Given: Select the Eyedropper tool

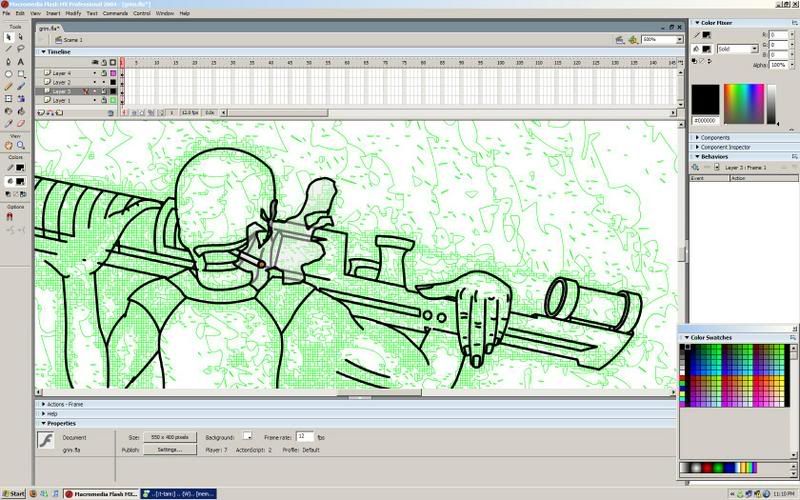Looking at the screenshot, I should coord(9,123).
